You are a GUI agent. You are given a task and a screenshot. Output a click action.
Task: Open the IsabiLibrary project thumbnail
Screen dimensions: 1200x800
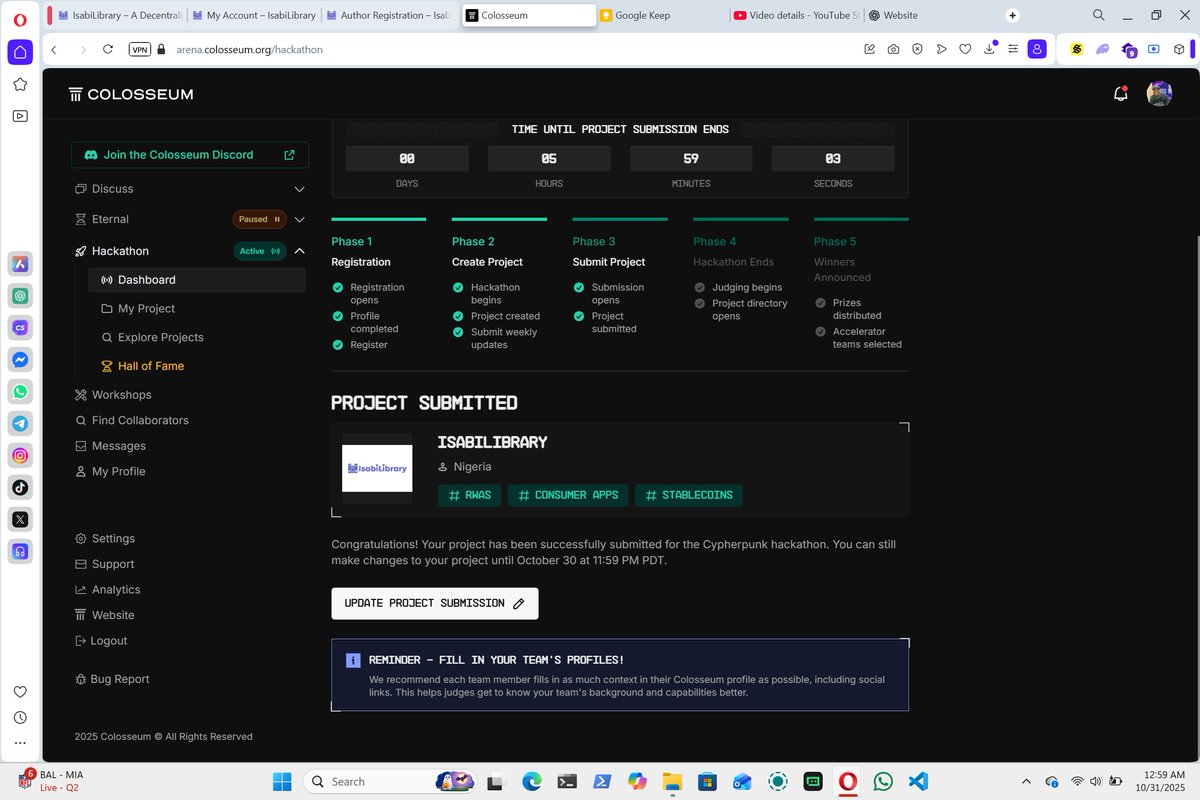[377, 468]
